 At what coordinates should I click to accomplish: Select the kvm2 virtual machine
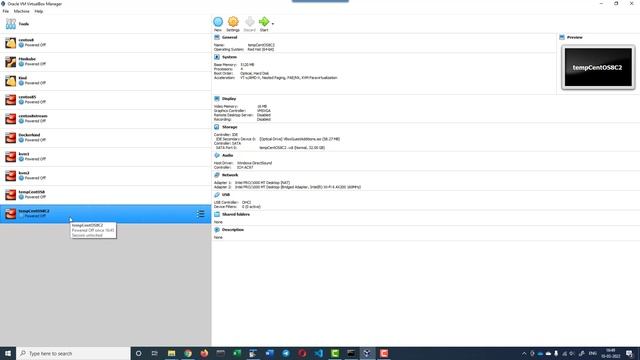coord(105,176)
